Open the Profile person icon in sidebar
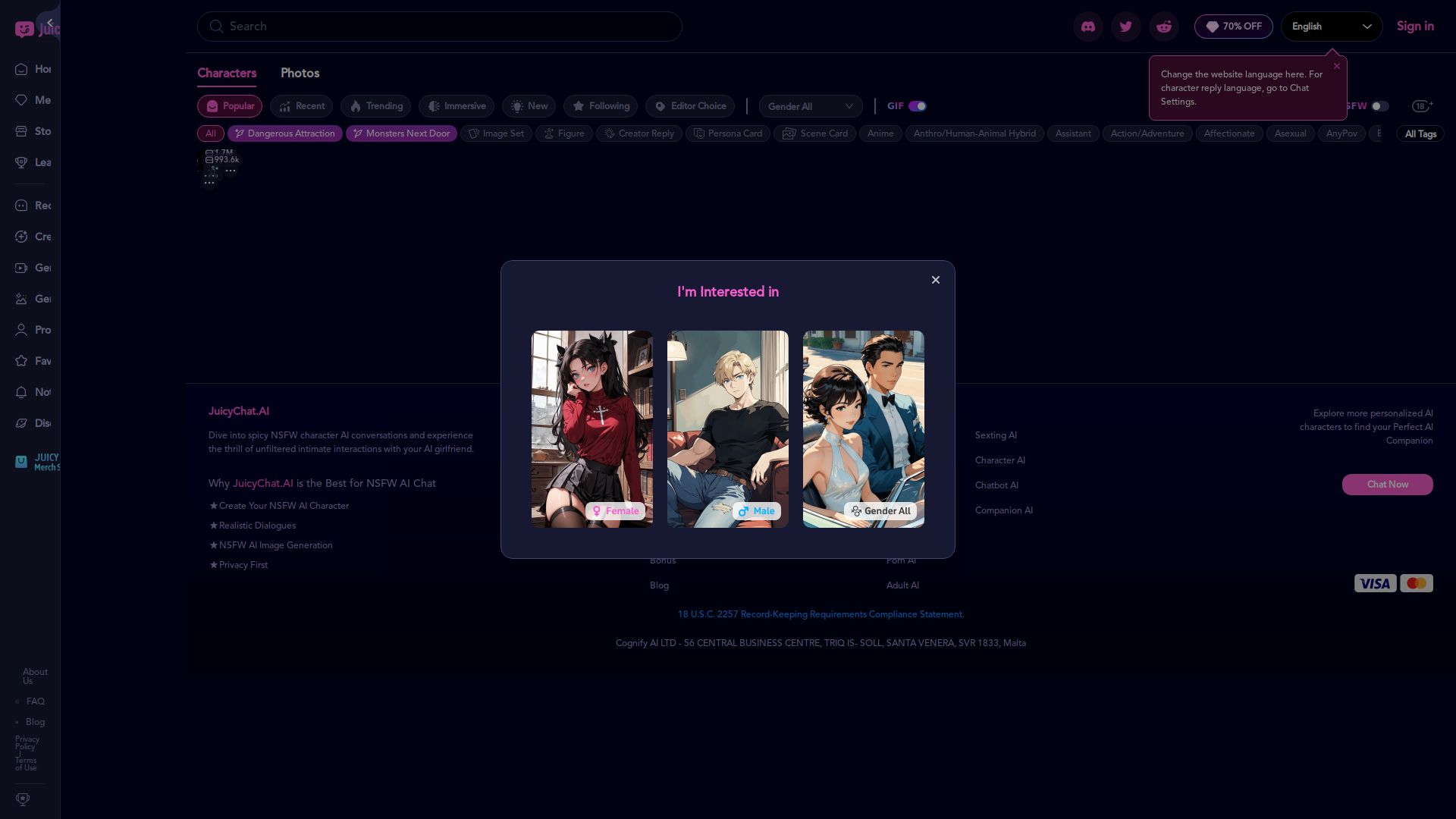 click(x=21, y=330)
